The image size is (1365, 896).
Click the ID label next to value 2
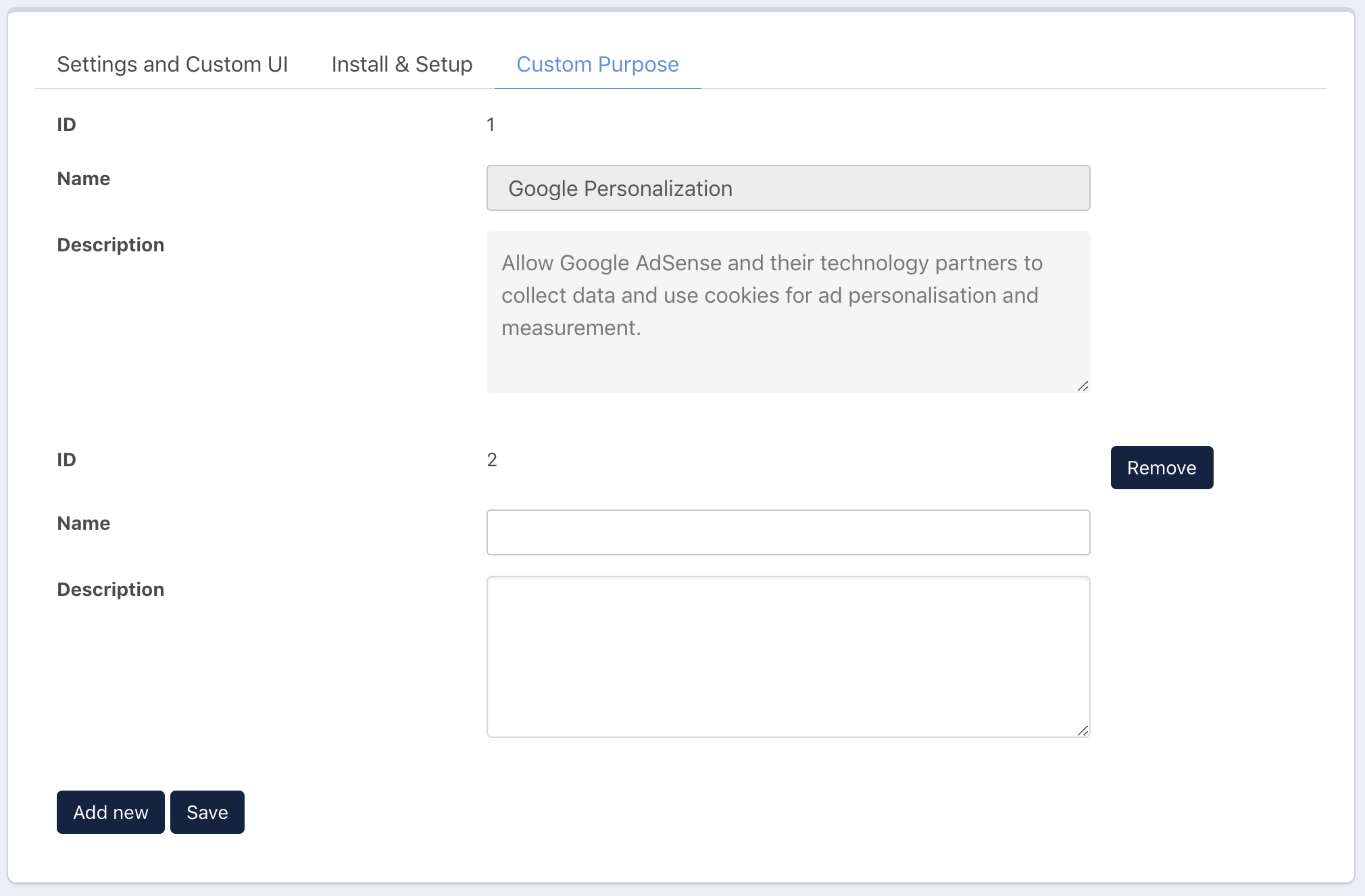click(66, 459)
